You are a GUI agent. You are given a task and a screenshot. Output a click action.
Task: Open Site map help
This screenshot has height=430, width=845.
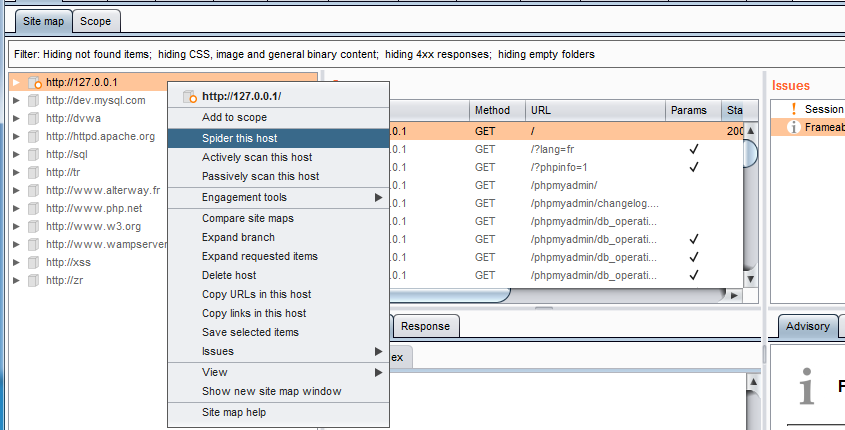click(x=279, y=412)
